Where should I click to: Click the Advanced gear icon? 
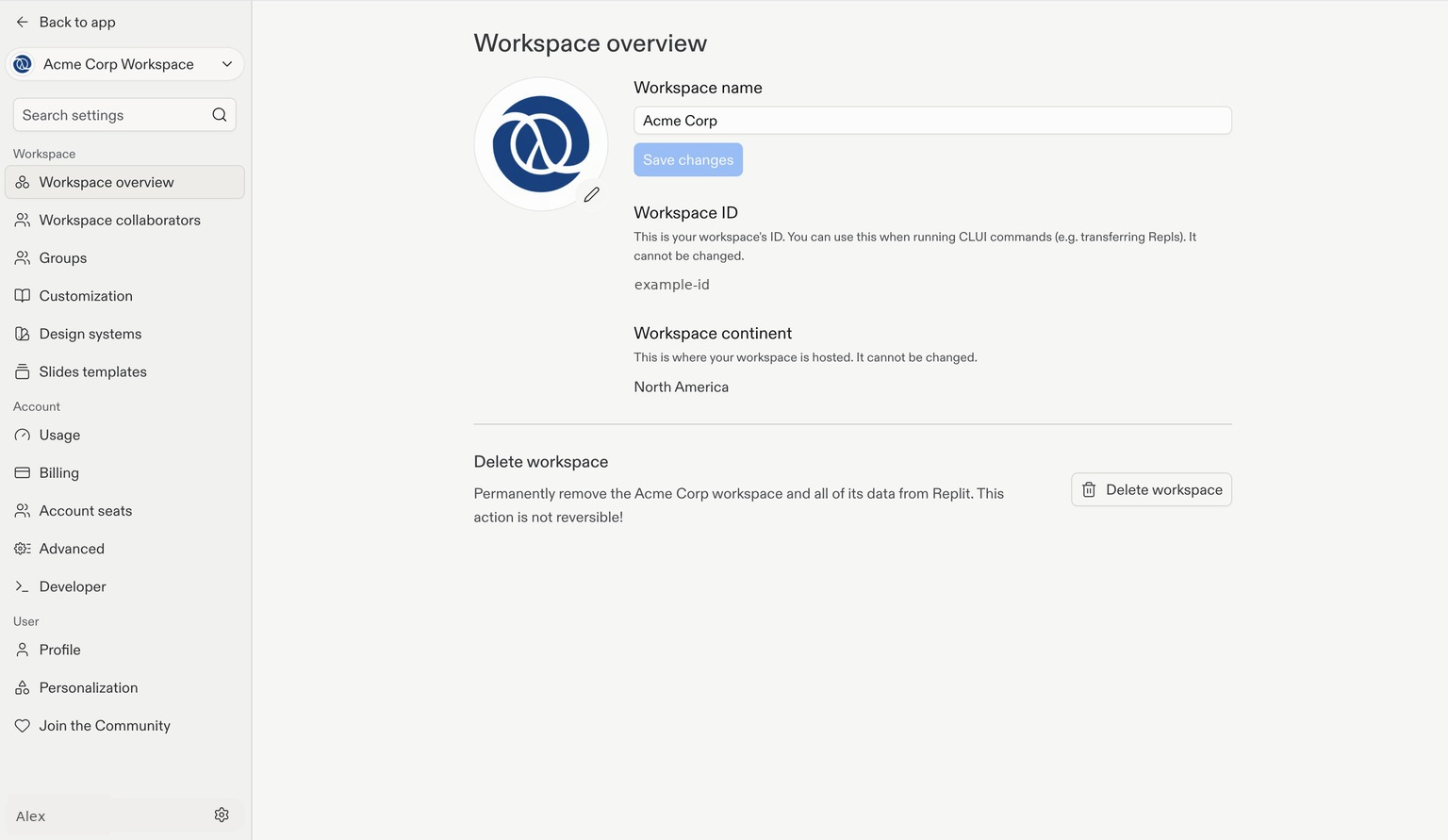tap(23, 549)
